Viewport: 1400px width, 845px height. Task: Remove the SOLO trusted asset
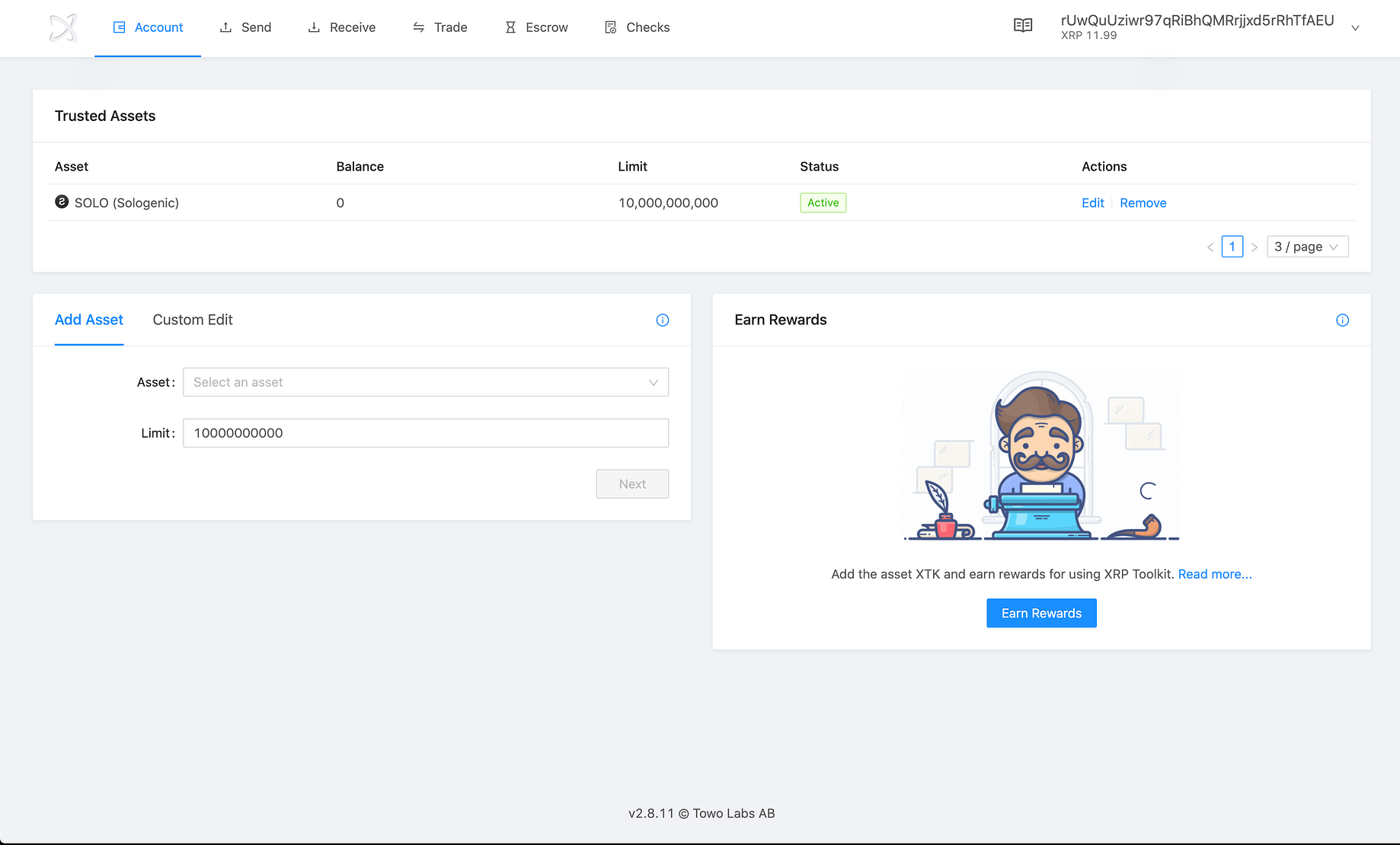(x=1143, y=202)
